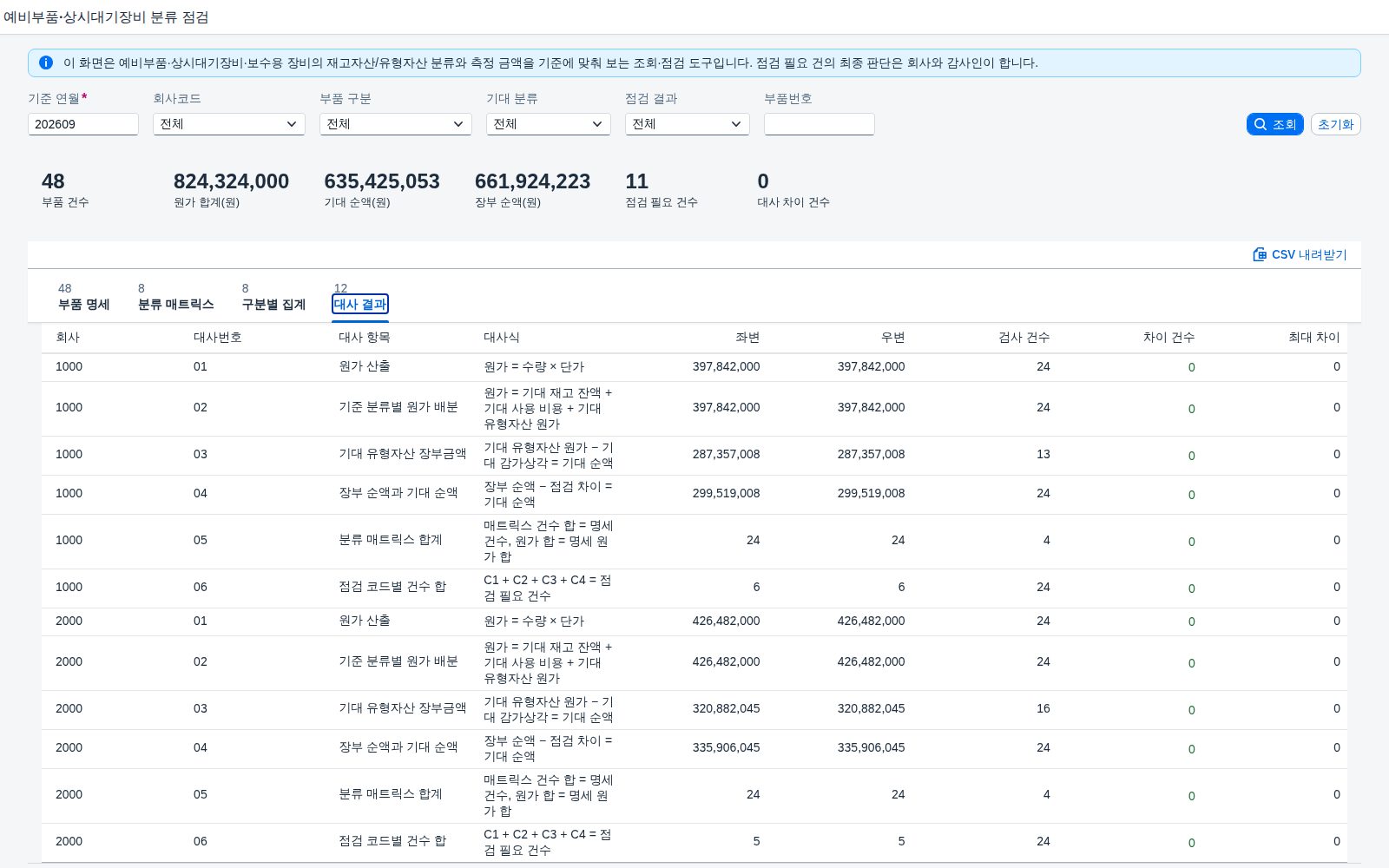
Task: Click the 우변 column header
Action: point(892,337)
